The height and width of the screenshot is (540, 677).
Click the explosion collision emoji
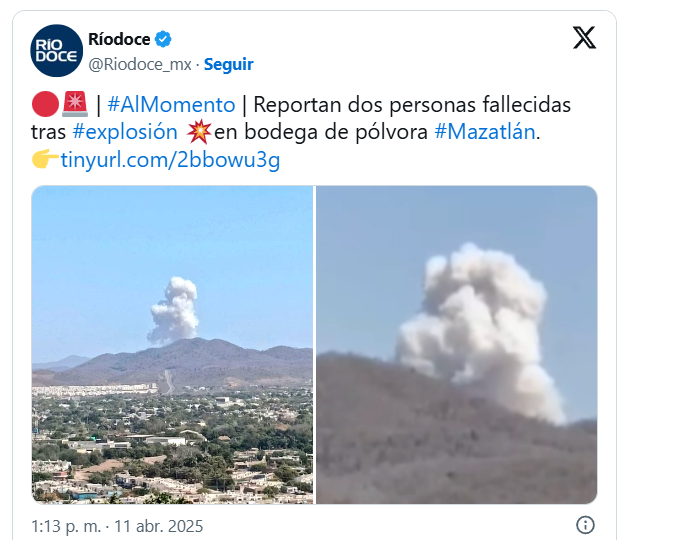(199, 132)
